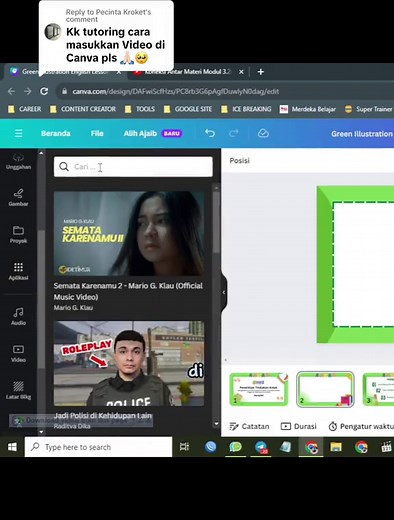Viewport: 394px width, 520px height.
Task: Undo the last action
Action: click(x=210, y=133)
